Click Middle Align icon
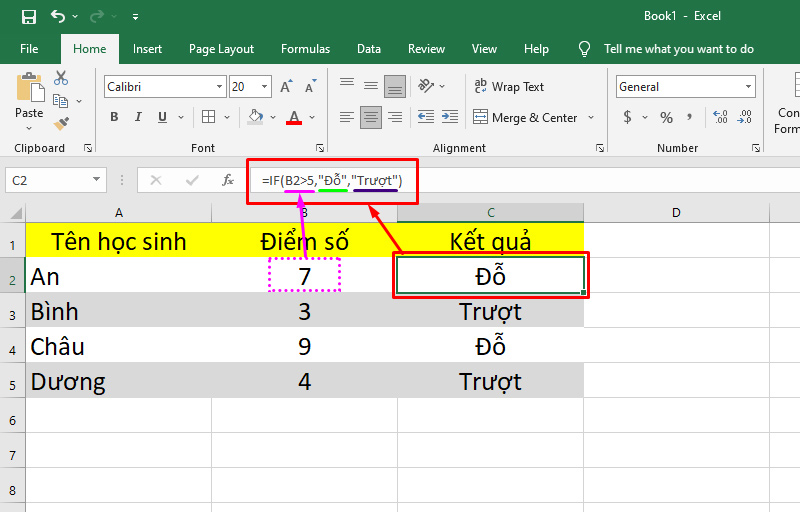This screenshot has height=512, width=800. coord(371,86)
